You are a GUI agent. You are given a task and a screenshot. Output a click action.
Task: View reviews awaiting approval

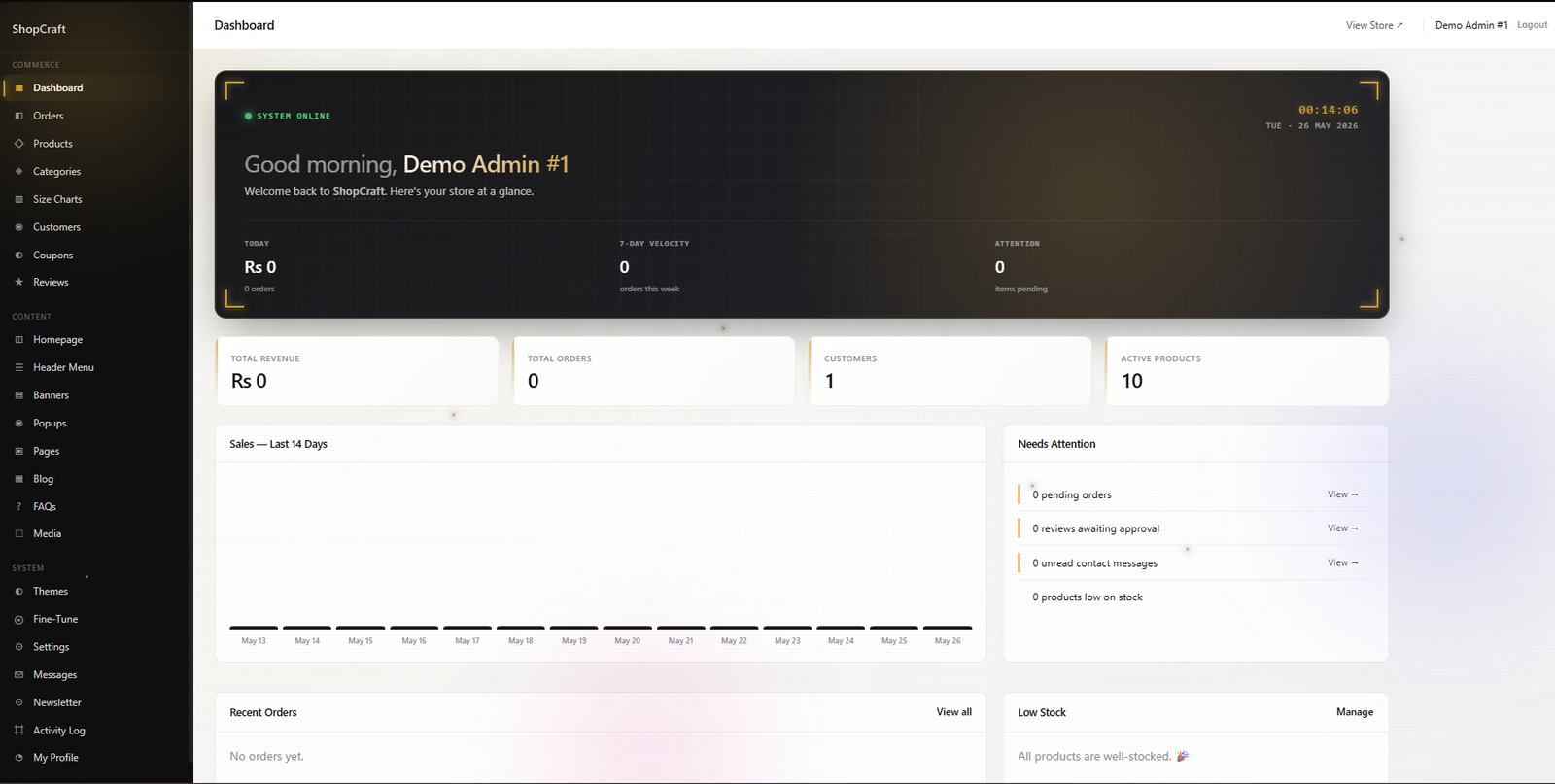[x=1343, y=528]
